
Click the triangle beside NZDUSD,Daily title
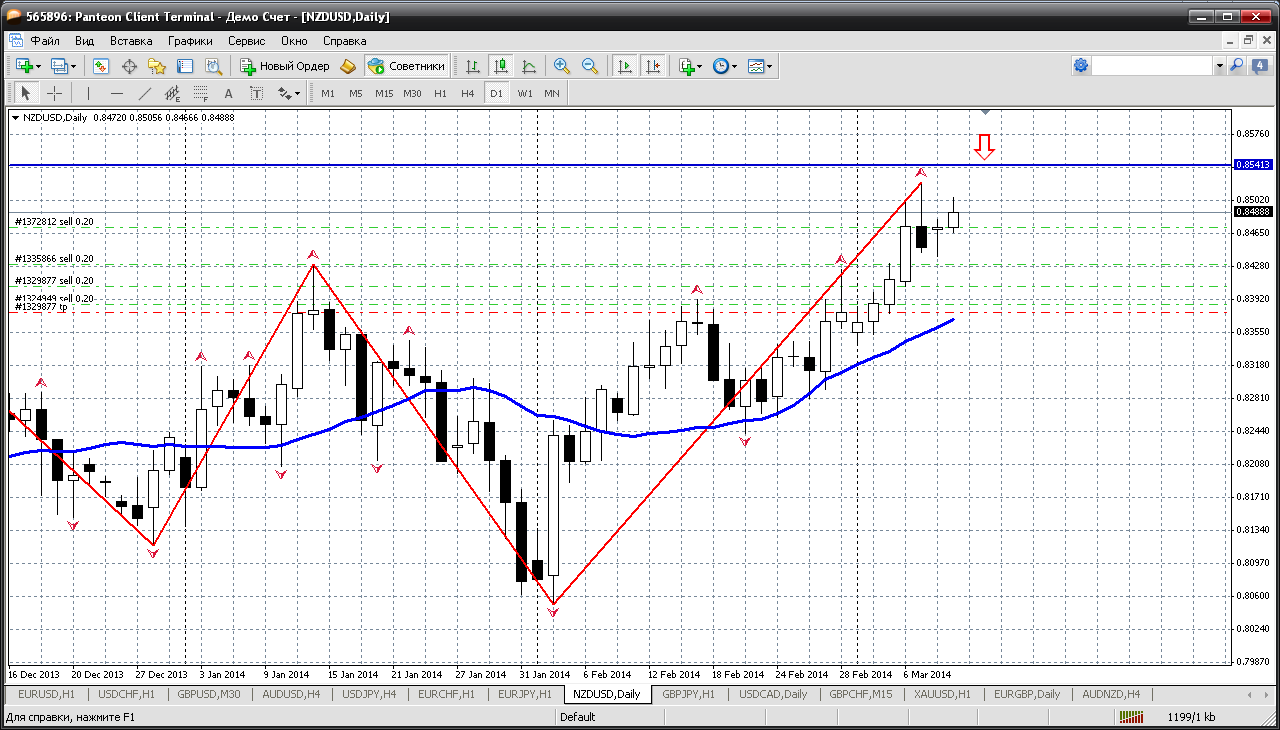coord(16,117)
